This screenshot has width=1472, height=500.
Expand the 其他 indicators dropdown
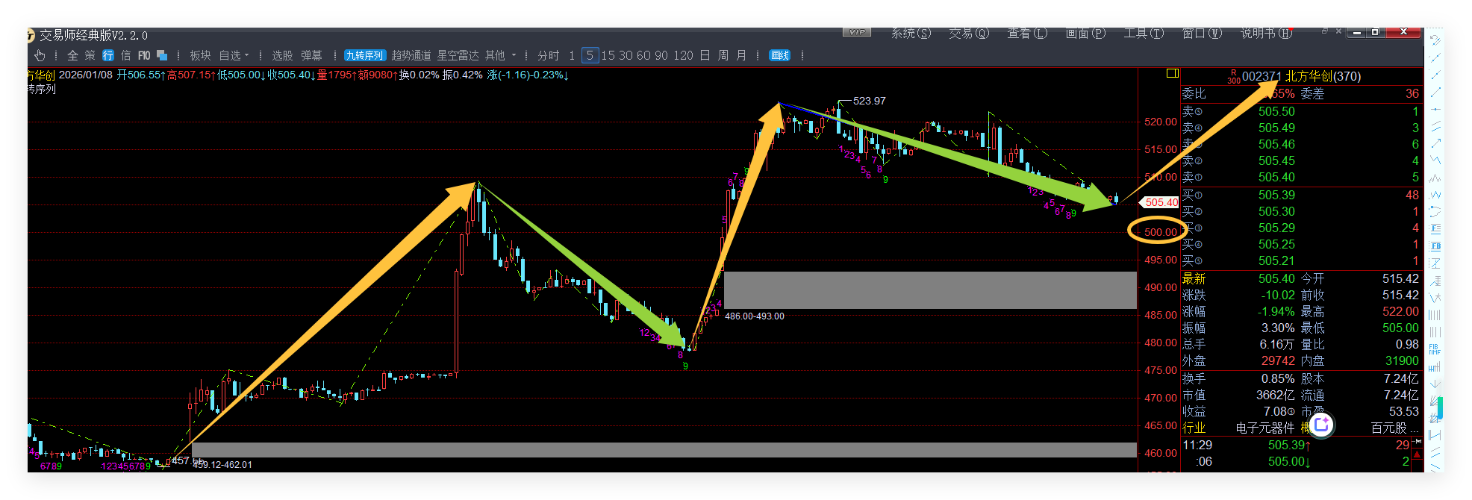point(500,55)
